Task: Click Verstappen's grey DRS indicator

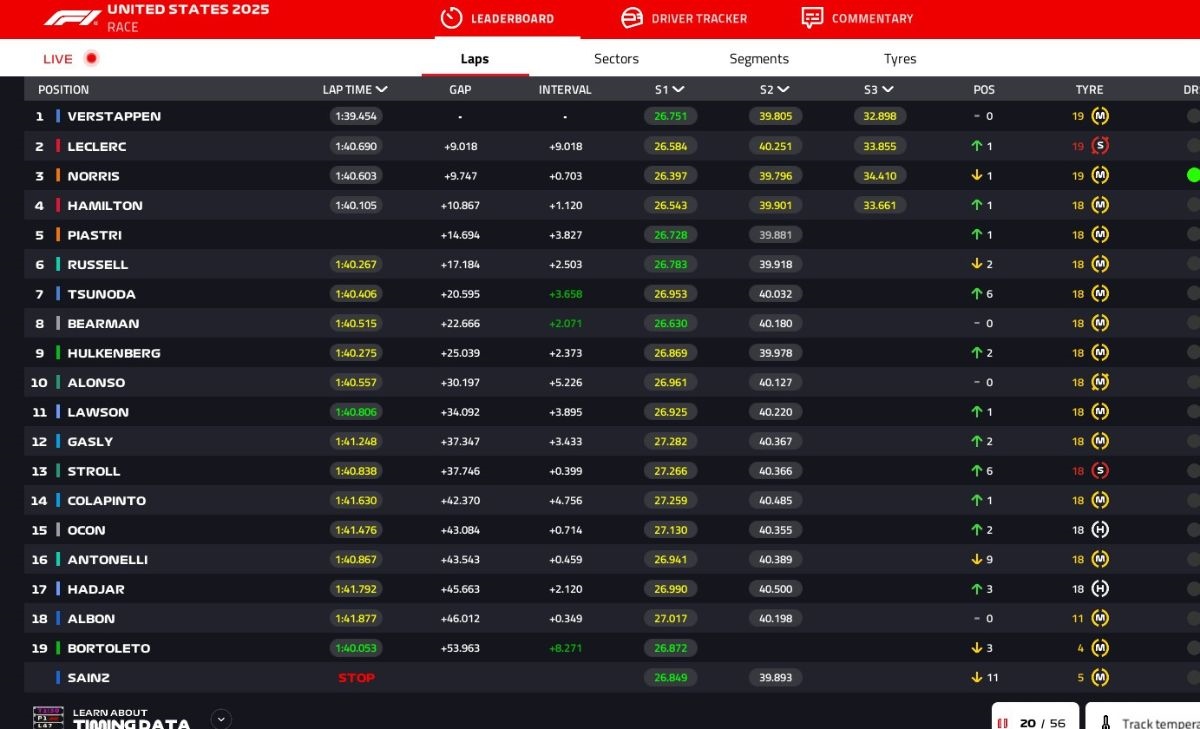Action: 1192,116
